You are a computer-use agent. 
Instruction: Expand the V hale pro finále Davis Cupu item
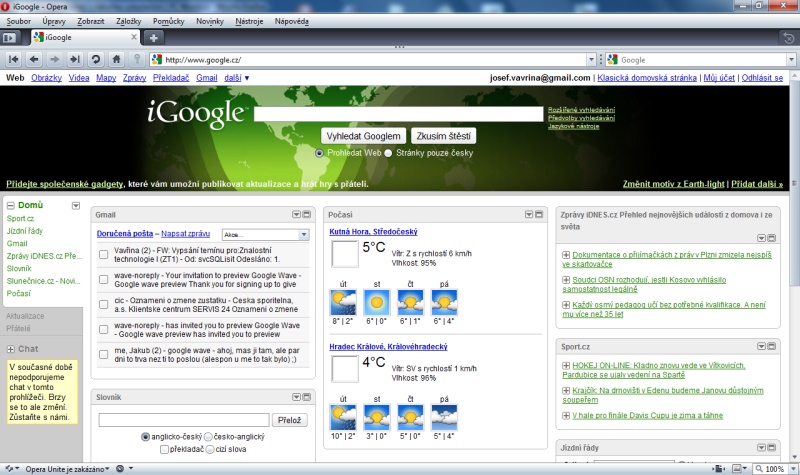pyautogui.click(x=566, y=415)
